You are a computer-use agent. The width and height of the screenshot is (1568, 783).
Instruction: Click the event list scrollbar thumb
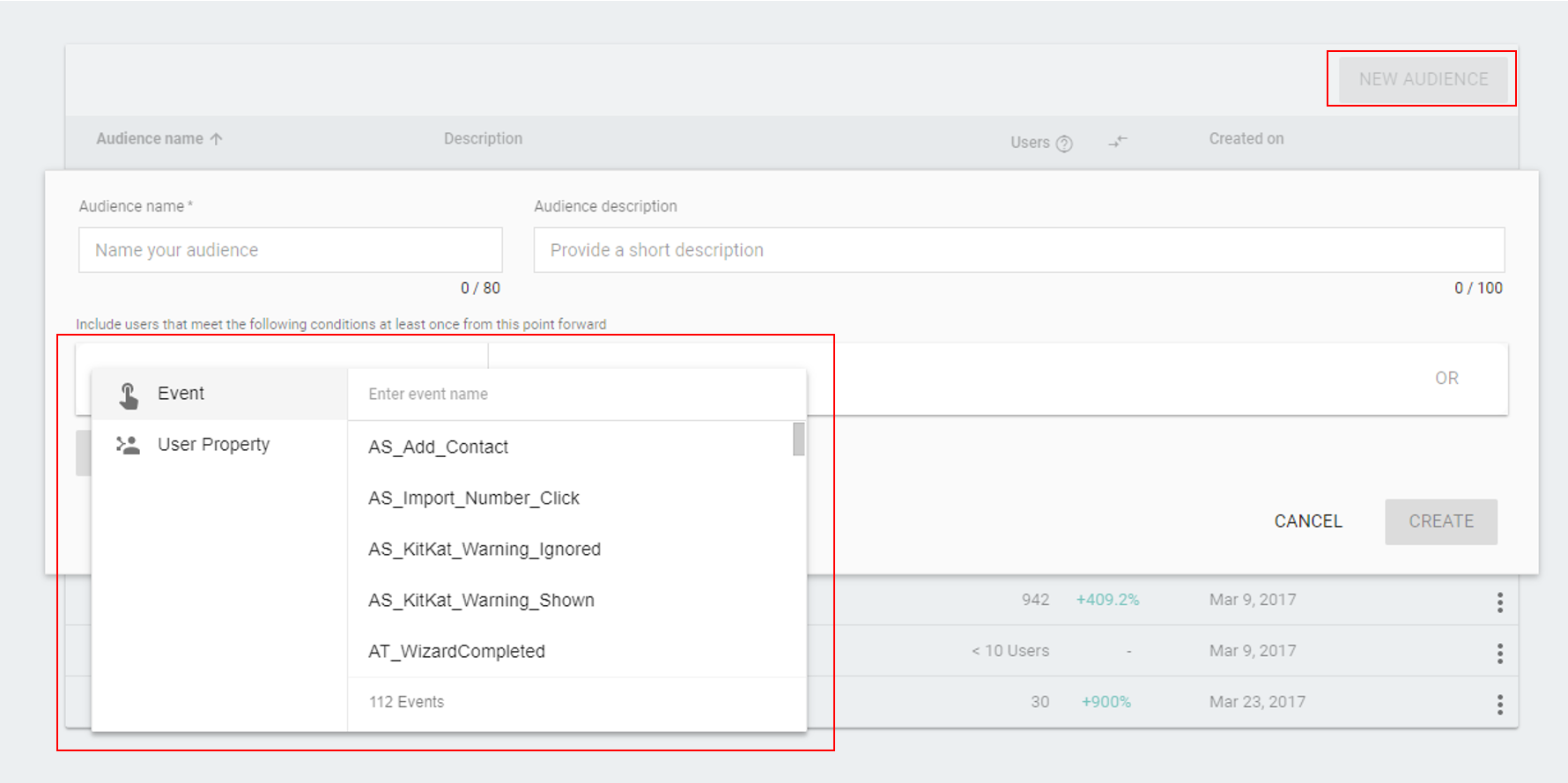click(x=798, y=440)
